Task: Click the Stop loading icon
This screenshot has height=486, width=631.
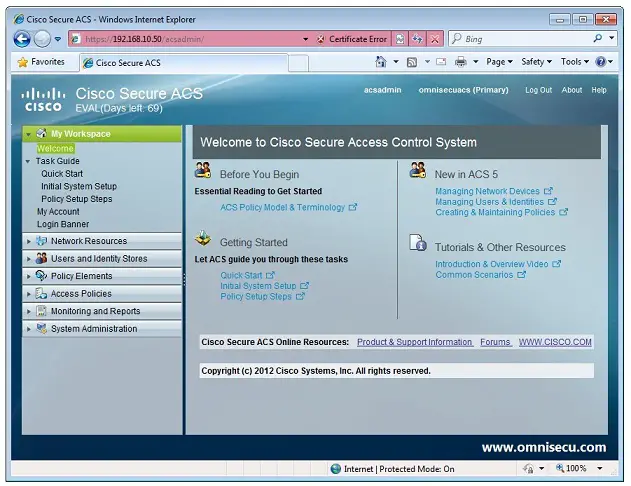Action: tap(435, 39)
